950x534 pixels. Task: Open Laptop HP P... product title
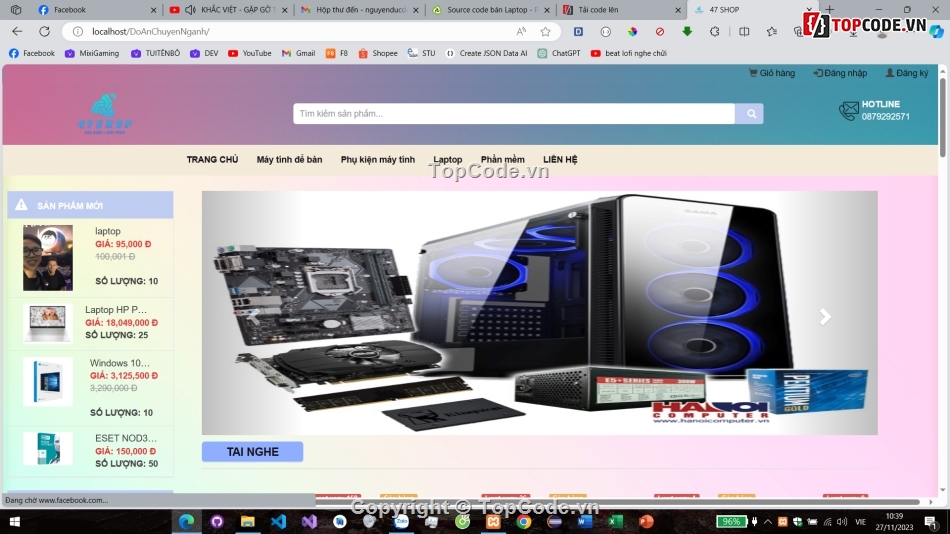(116, 309)
